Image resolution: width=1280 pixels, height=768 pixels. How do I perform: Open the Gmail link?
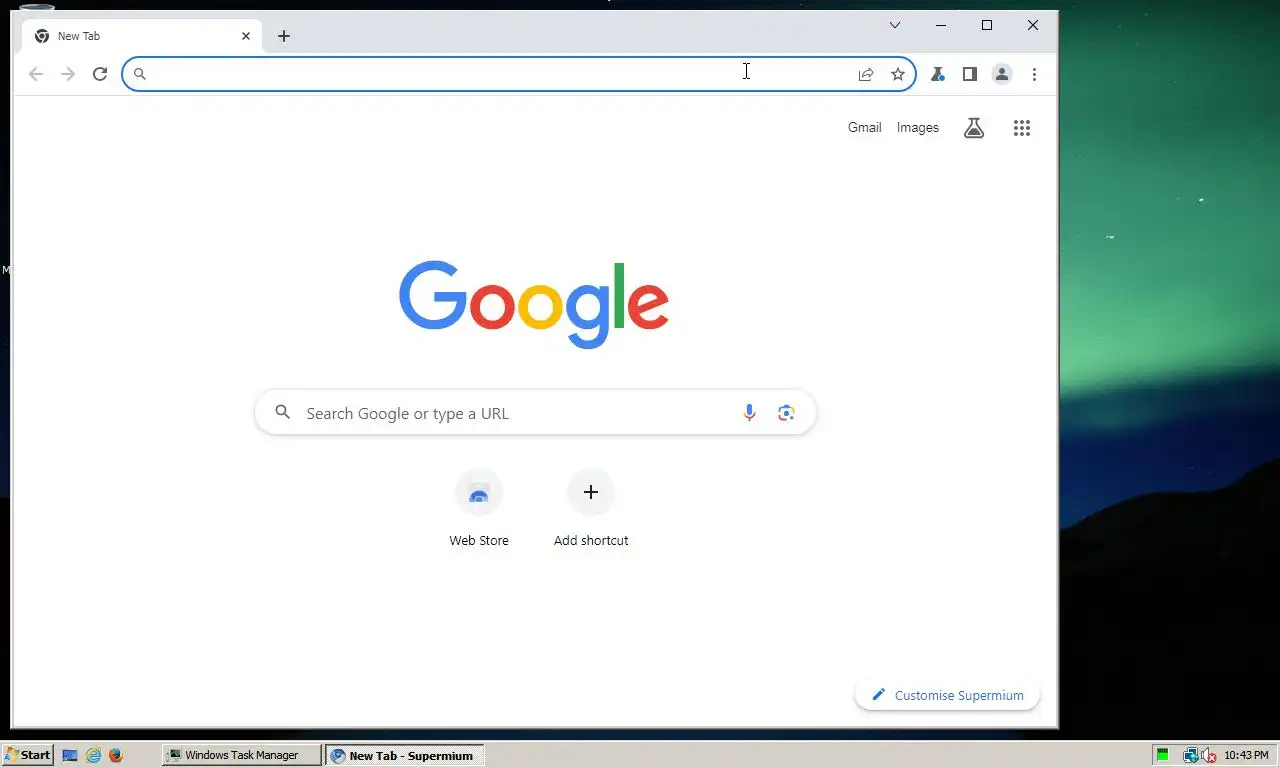pos(864,127)
